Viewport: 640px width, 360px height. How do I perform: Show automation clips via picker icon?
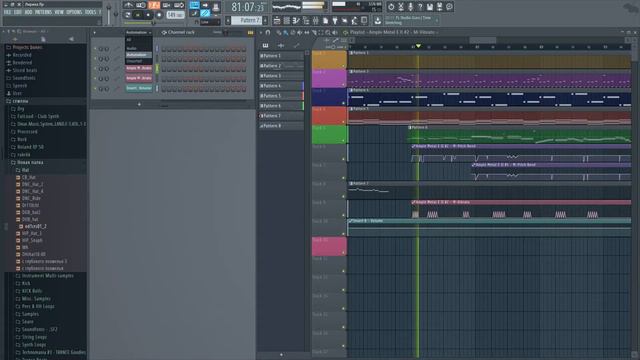click(x=296, y=45)
